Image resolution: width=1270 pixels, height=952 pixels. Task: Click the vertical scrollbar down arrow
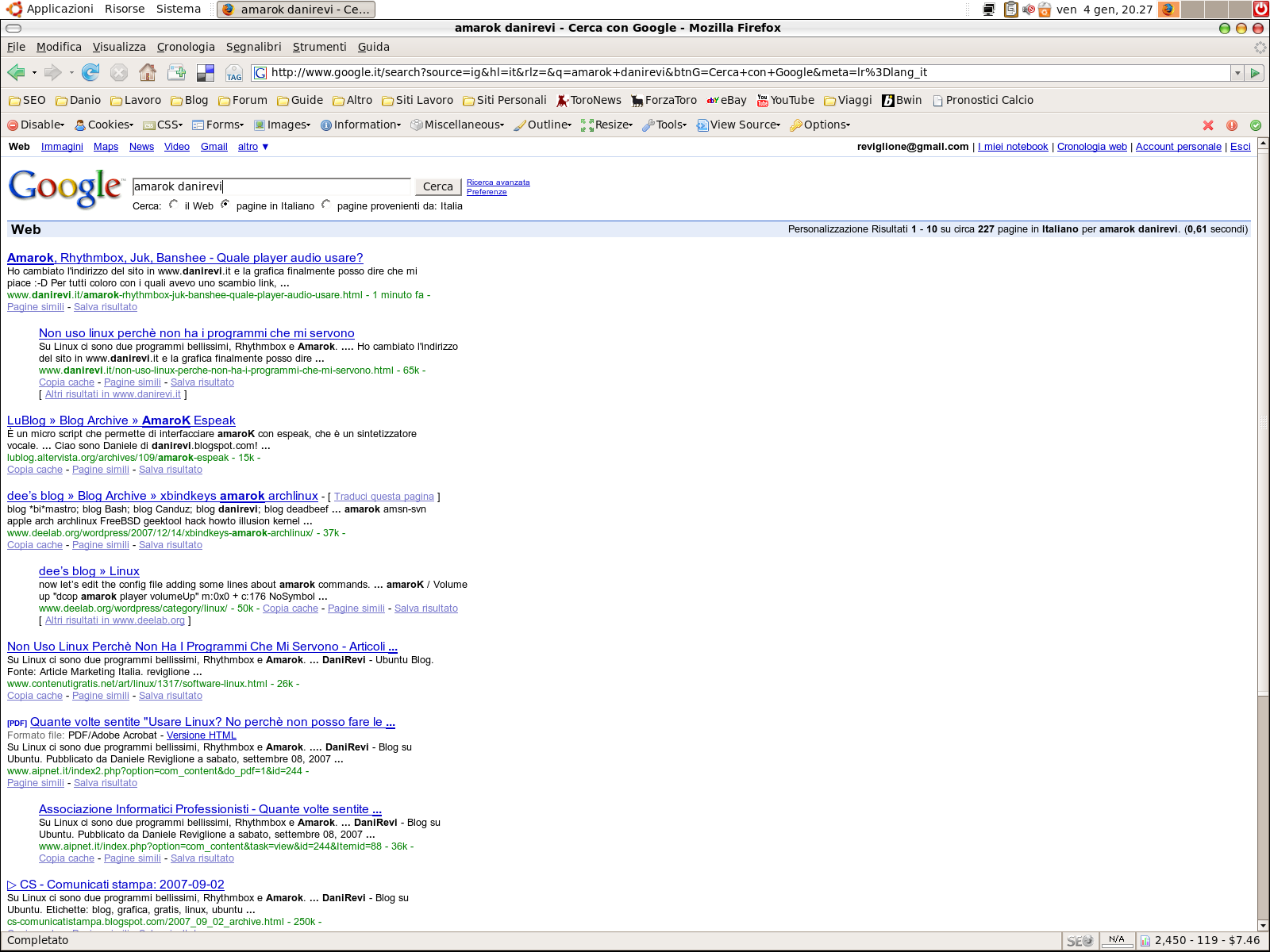pyautogui.click(x=1263, y=926)
